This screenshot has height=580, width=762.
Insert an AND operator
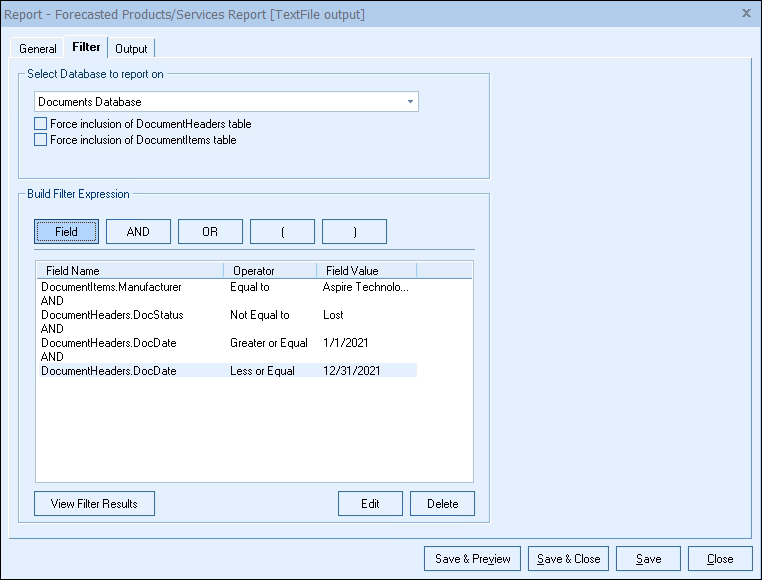(x=138, y=232)
